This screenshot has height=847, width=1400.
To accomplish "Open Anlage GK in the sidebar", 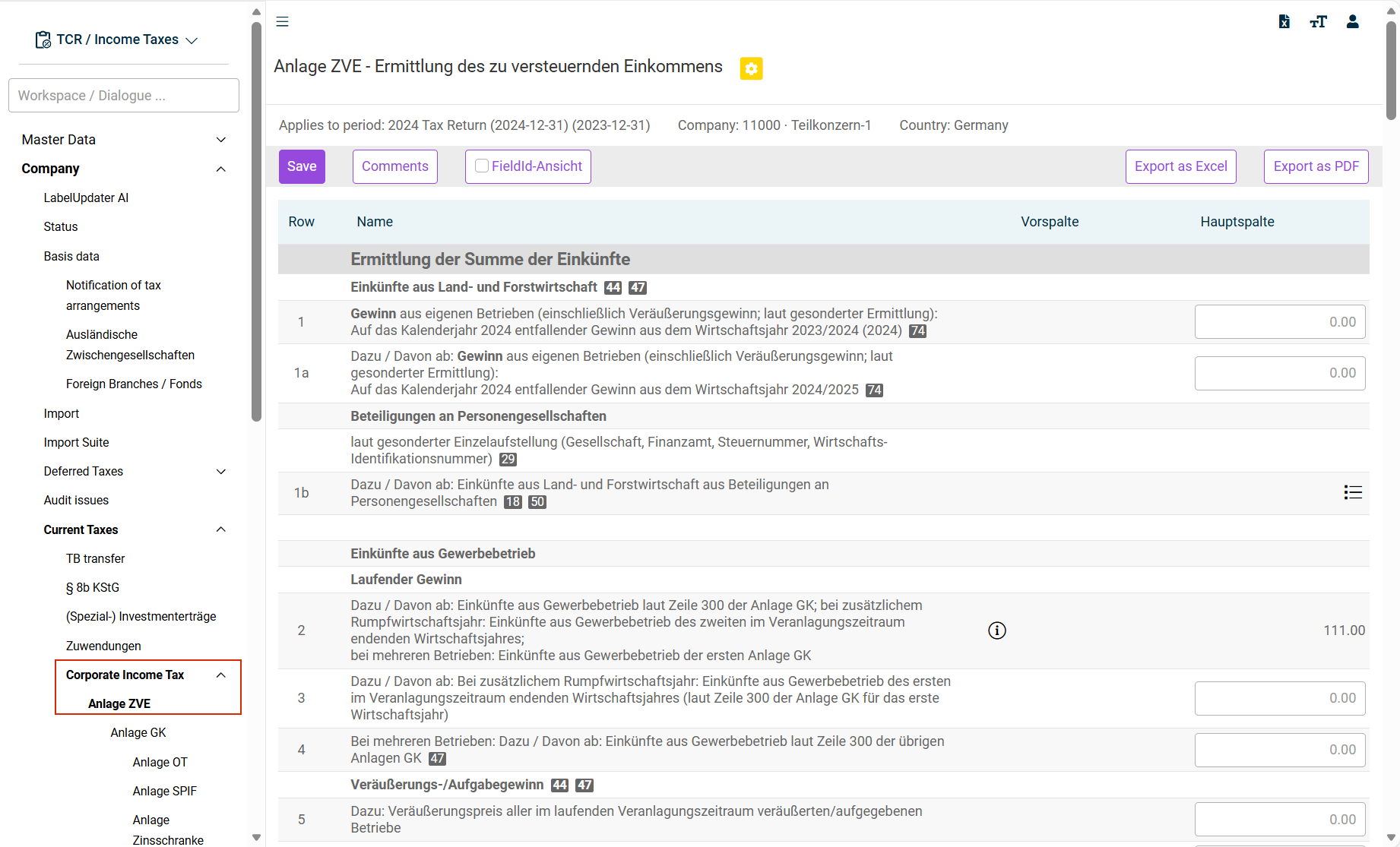I will [138, 732].
